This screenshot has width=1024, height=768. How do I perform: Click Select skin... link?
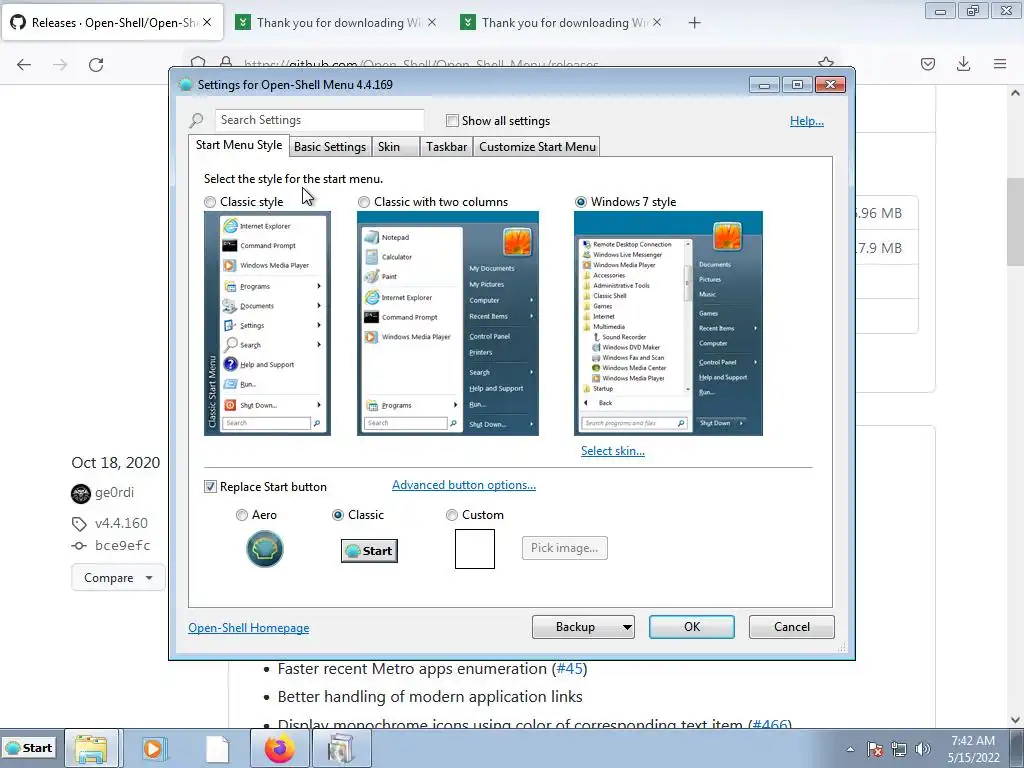[613, 451]
